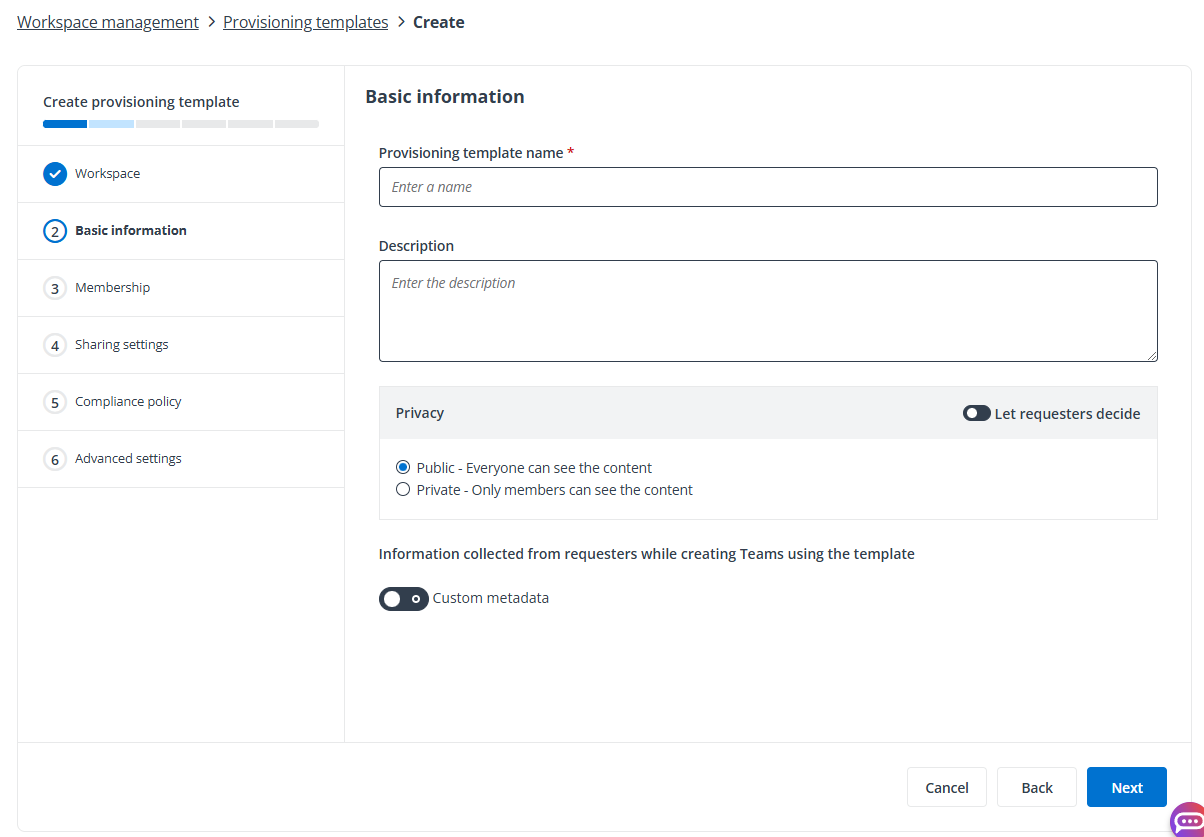This screenshot has height=837, width=1204.
Task: Switch to the Membership step
Action: click(112, 287)
